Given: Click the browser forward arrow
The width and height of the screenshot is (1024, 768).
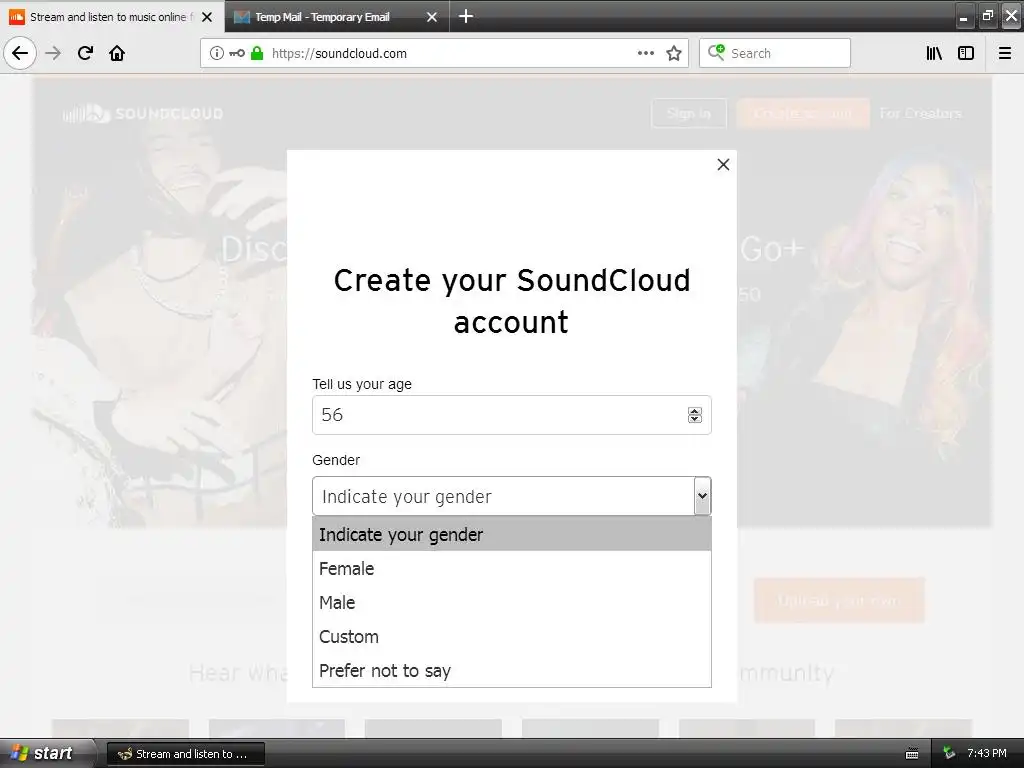Looking at the screenshot, I should click(x=54, y=53).
